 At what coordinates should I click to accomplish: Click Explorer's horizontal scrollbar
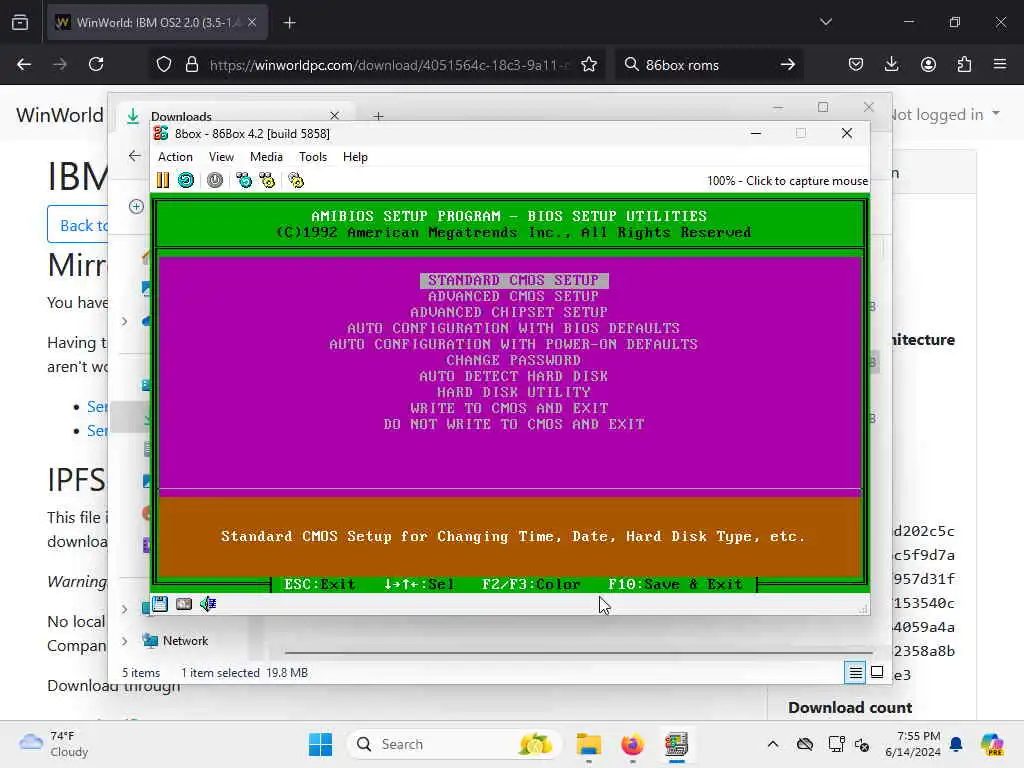pos(578,652)
